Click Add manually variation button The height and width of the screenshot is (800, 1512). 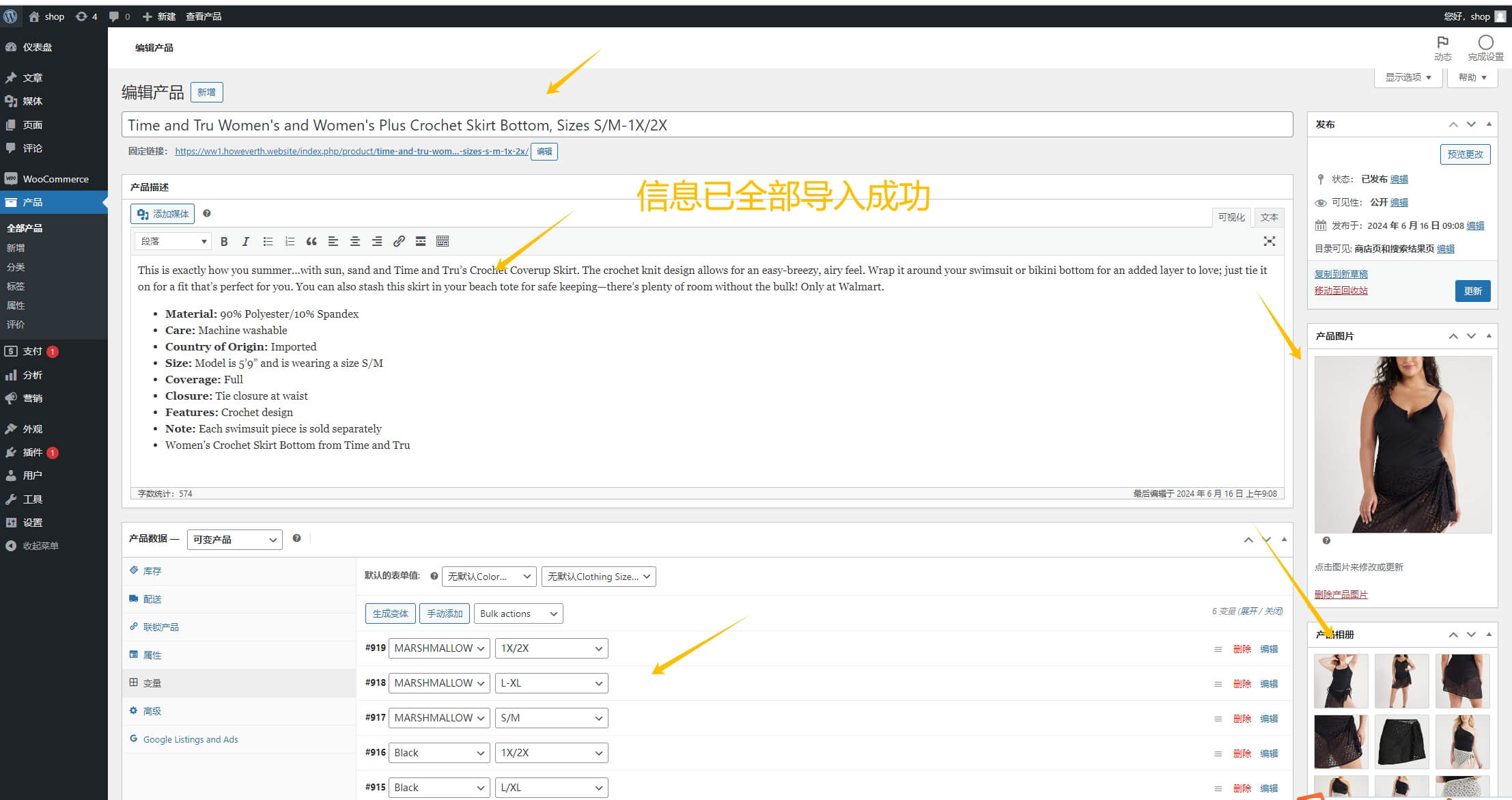[x=445, y=613]
